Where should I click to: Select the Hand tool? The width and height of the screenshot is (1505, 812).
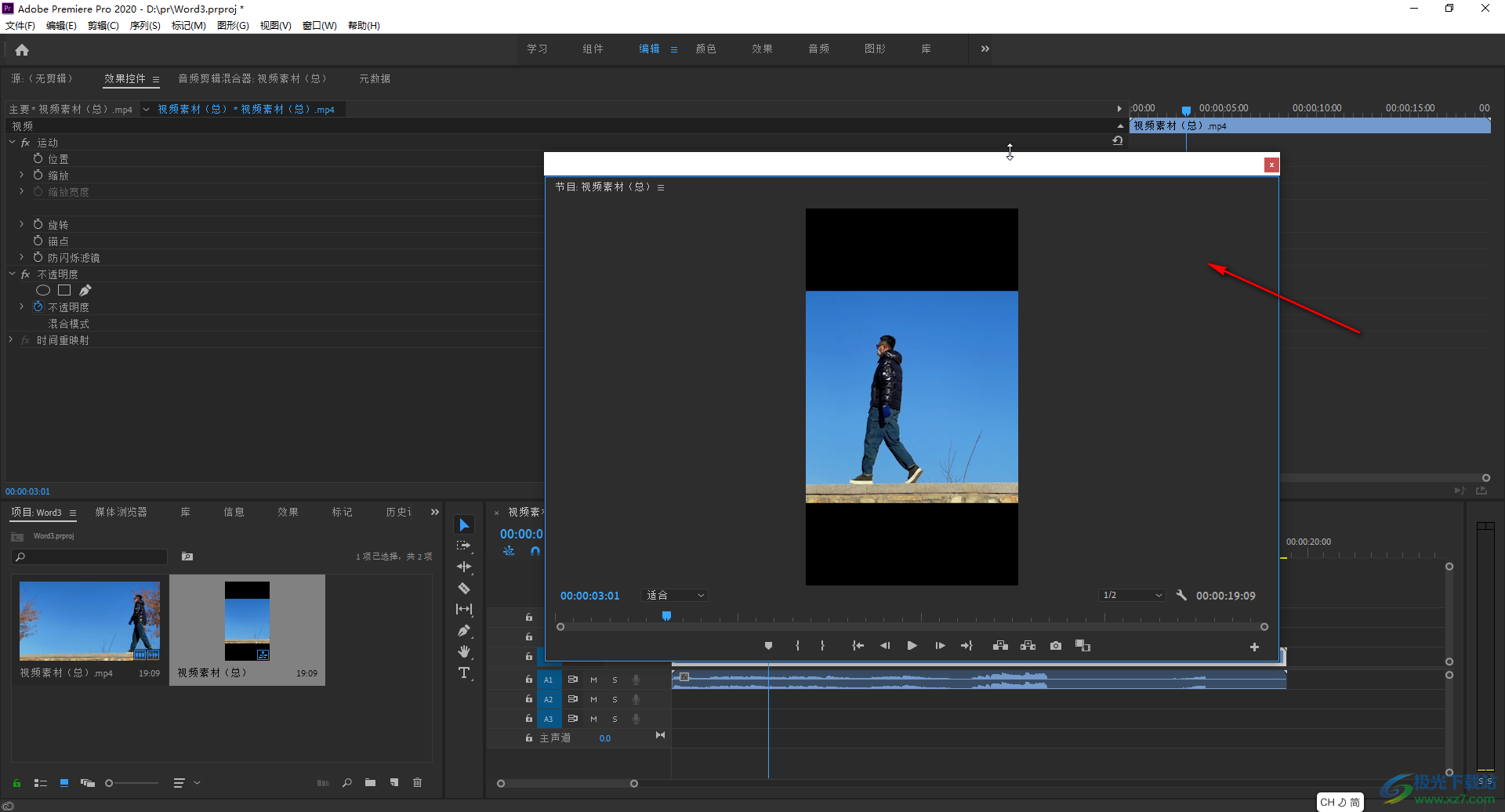464,651
